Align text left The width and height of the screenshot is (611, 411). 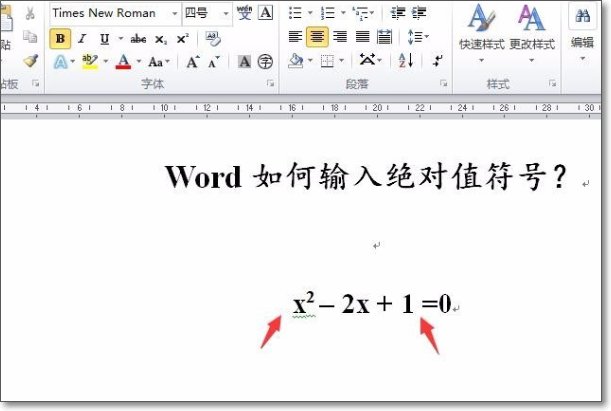pyautogui.click(x=295, y=37)
